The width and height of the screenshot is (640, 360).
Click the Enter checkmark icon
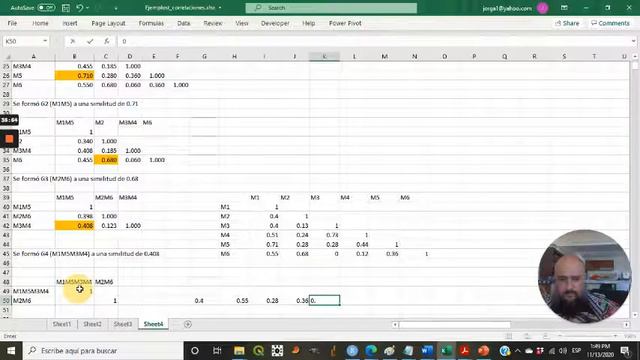[x=90, y=41]
